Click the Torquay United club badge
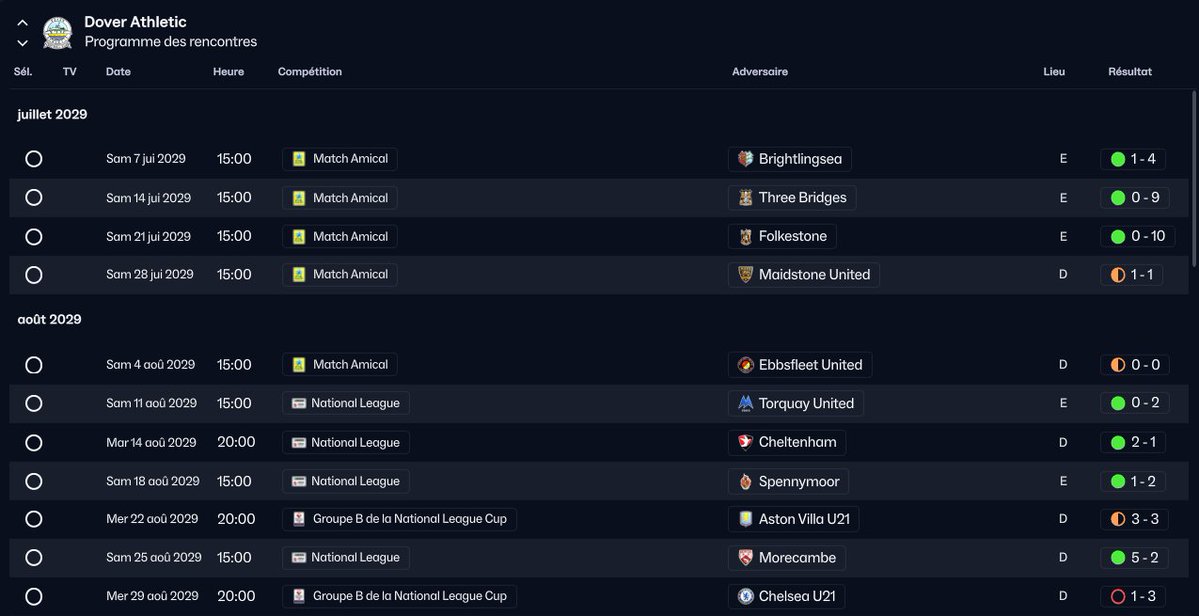Image resolution: width=1199 pixels, height=616 pixels. click(x=746, y=403)
